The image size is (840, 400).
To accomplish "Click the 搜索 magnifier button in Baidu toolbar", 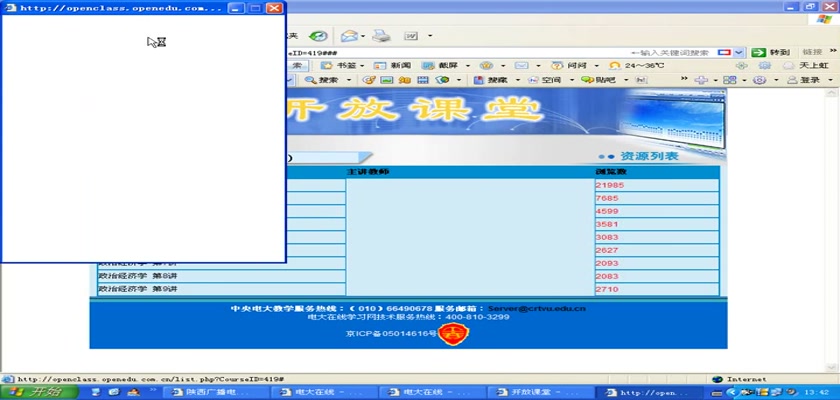I will (x=321, y=80).
